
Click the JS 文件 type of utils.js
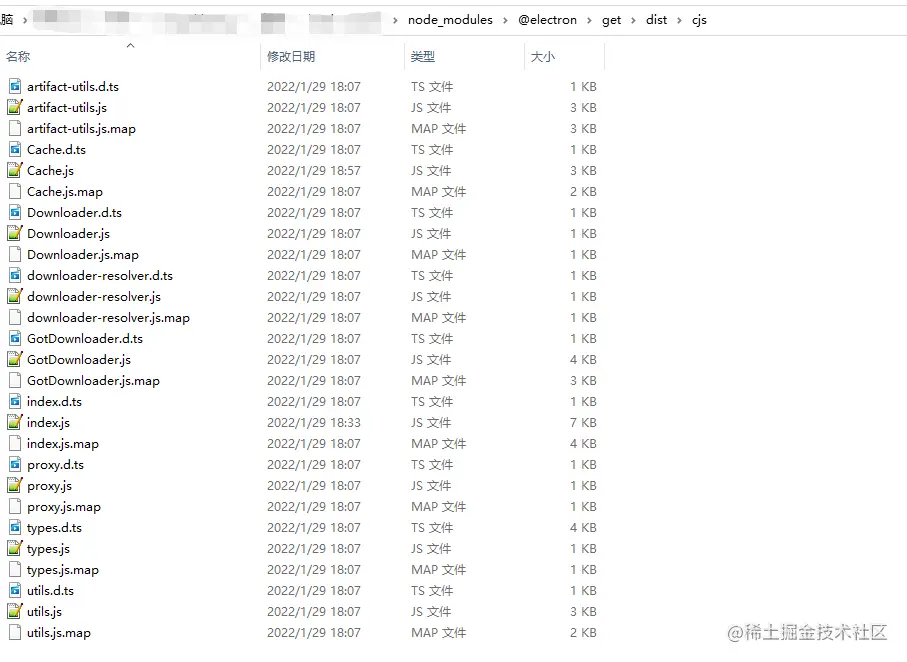[x=431, y=612]
